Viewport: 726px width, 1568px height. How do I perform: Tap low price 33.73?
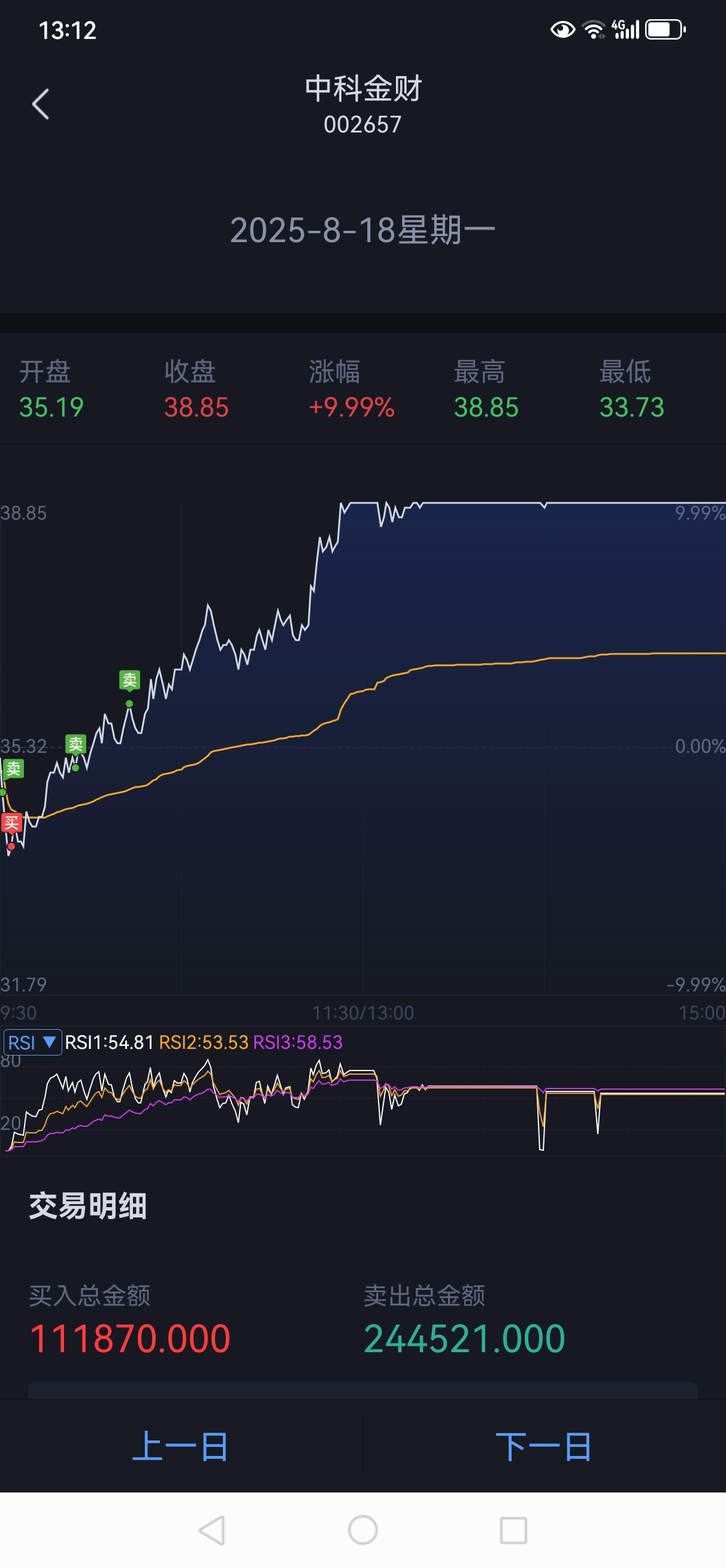[x=632, y=407]
